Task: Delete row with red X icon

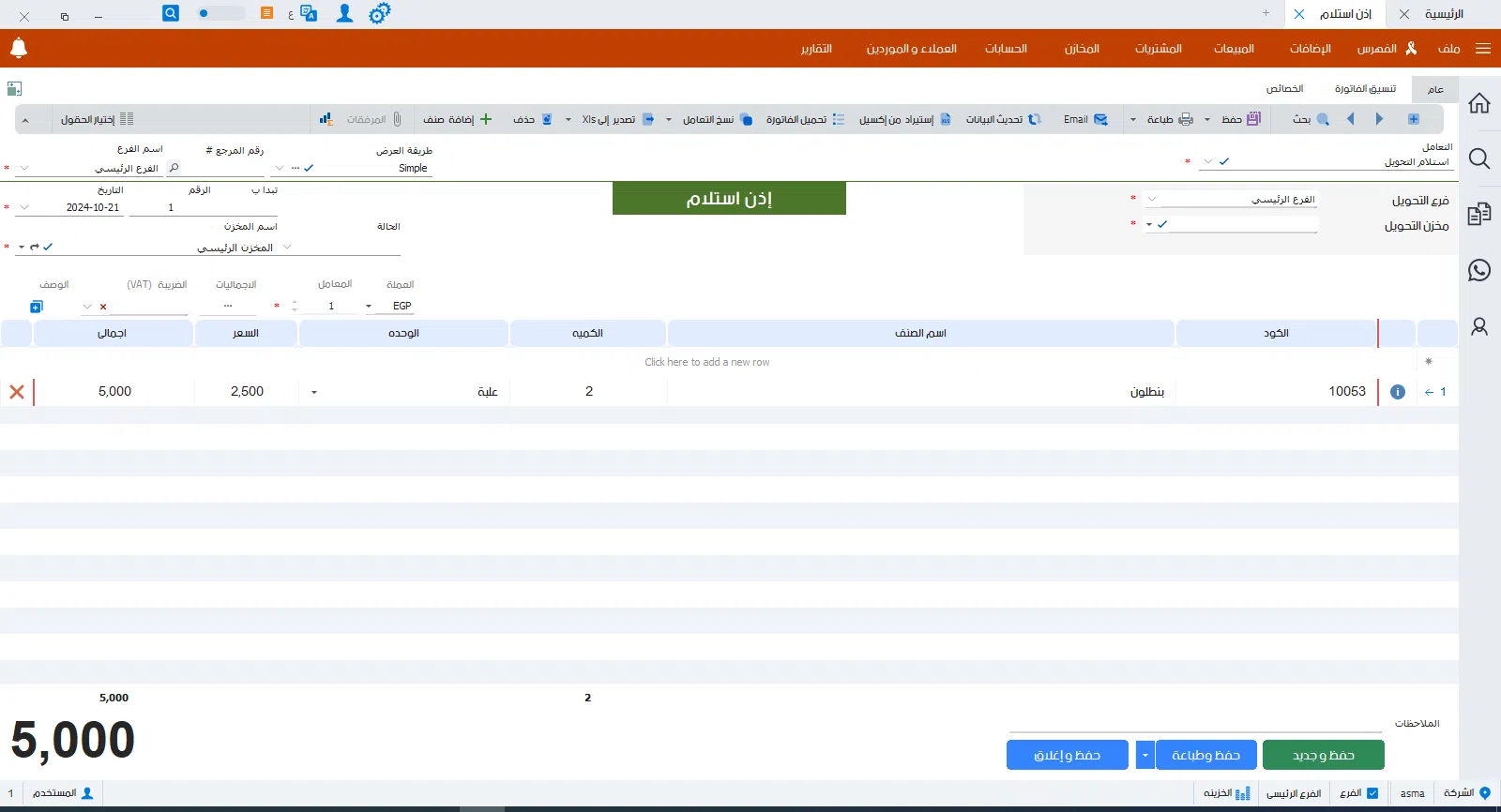Action: 17,392
